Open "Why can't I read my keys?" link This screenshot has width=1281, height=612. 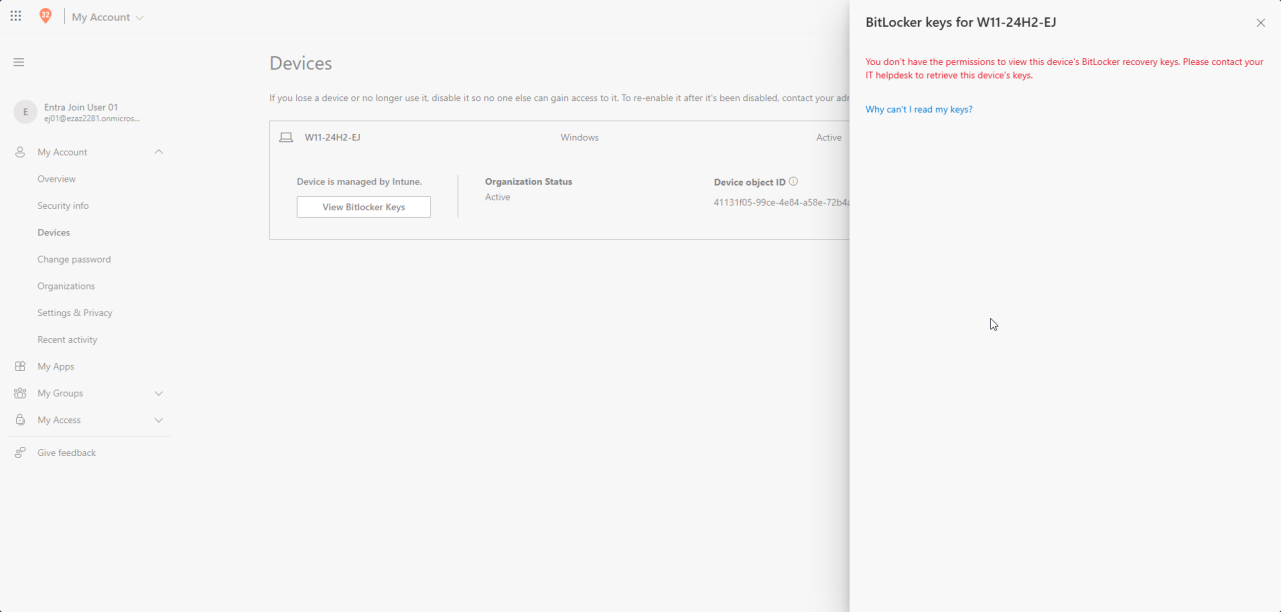919,110
